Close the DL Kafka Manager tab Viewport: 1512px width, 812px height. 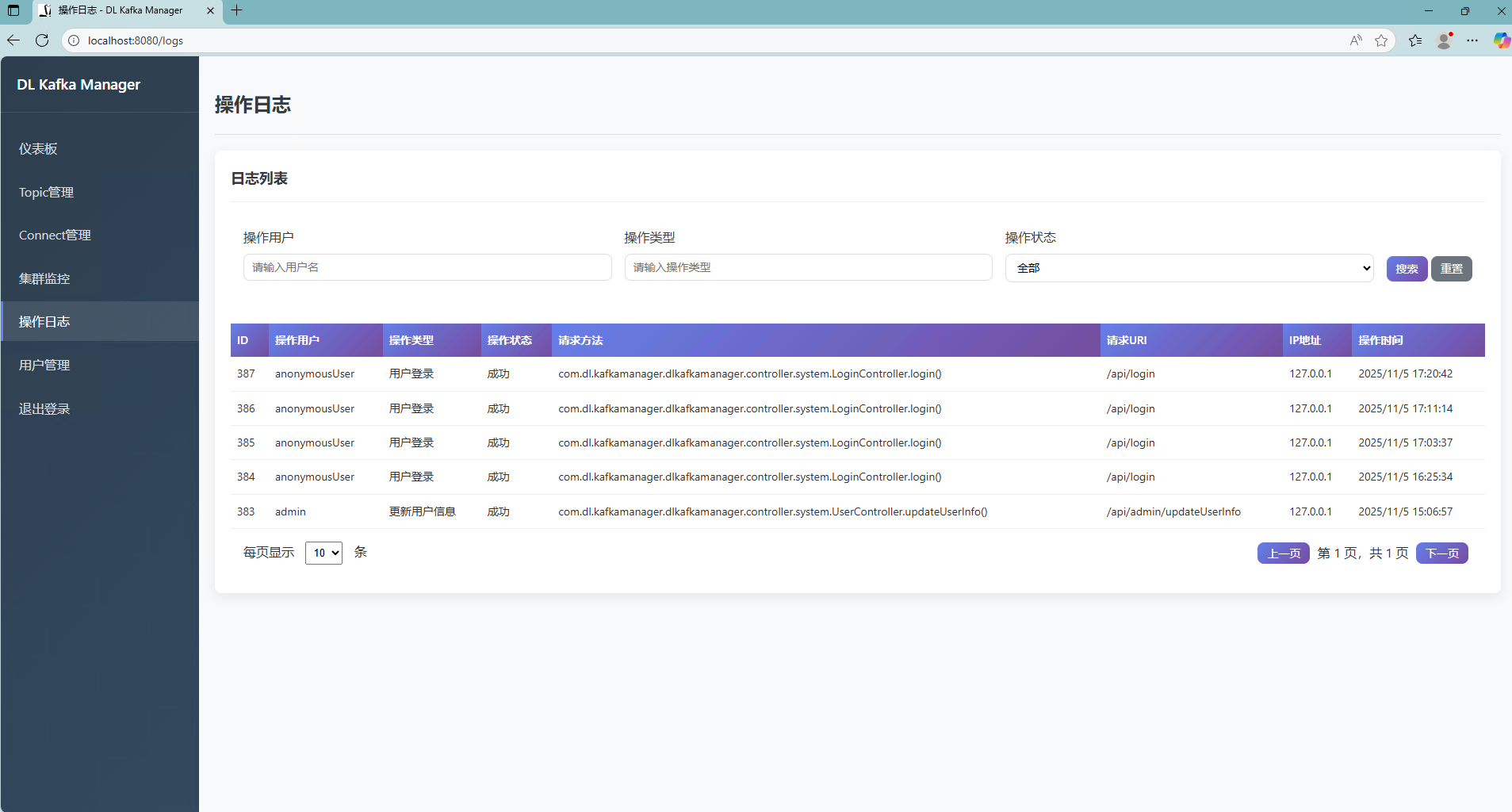point(210,10)
